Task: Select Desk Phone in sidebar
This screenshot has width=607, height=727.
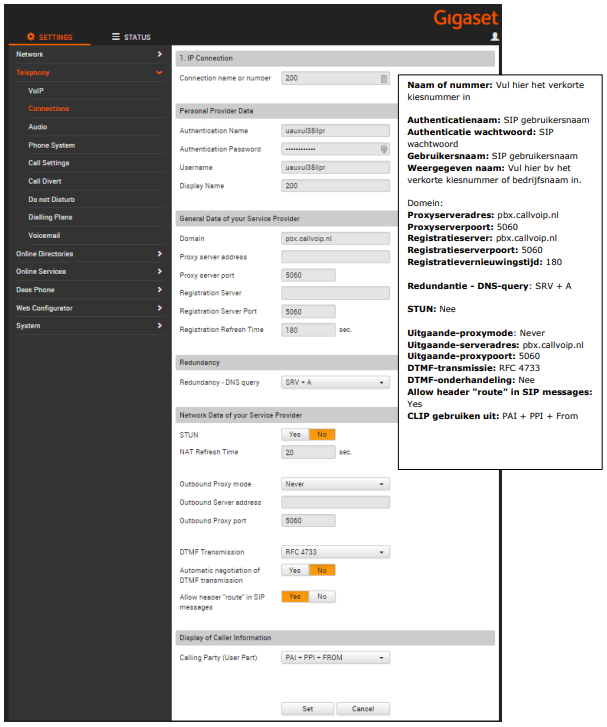Action: click(35, 290)
